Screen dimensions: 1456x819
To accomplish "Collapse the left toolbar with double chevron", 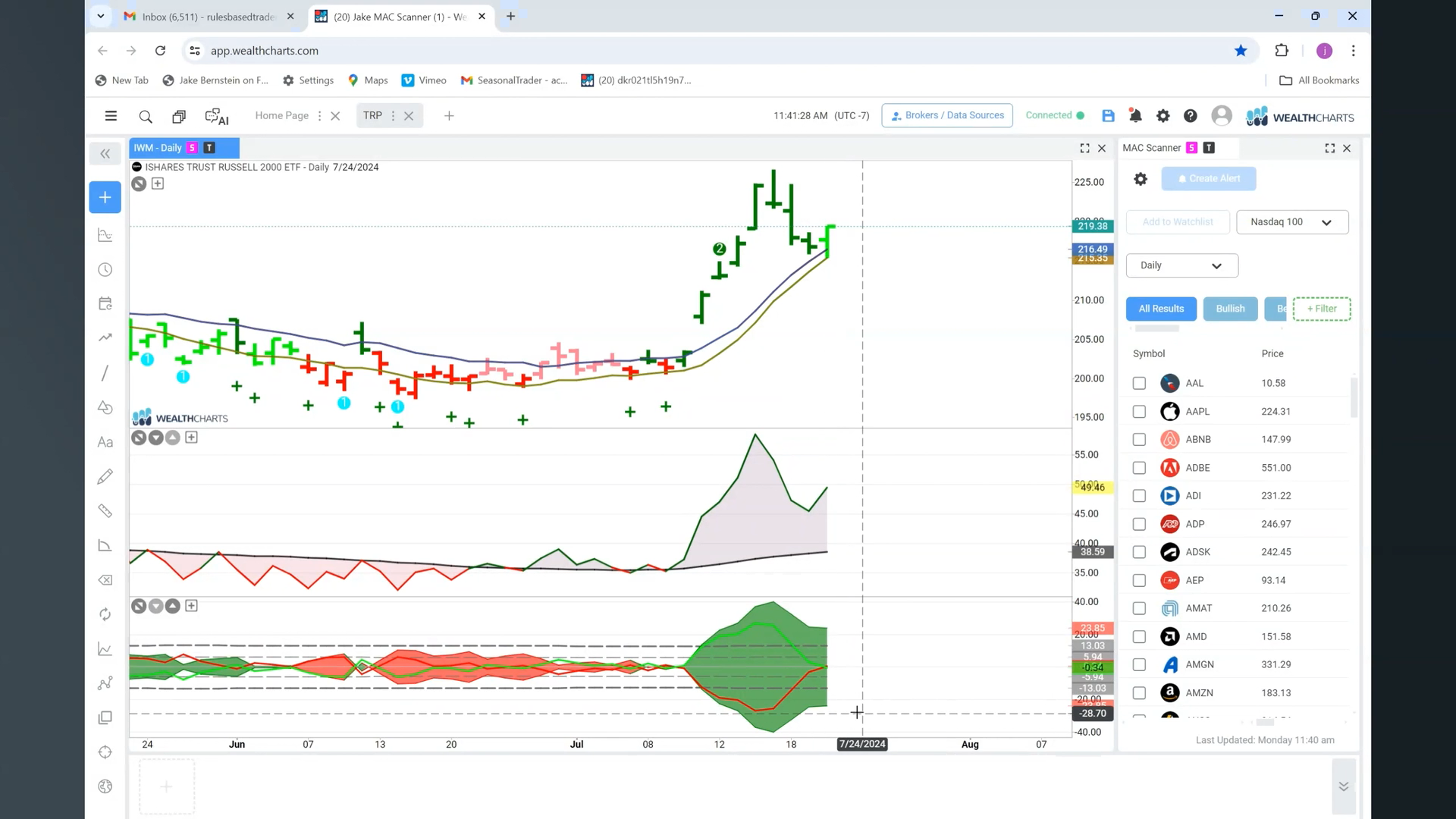I will point(105,154).
